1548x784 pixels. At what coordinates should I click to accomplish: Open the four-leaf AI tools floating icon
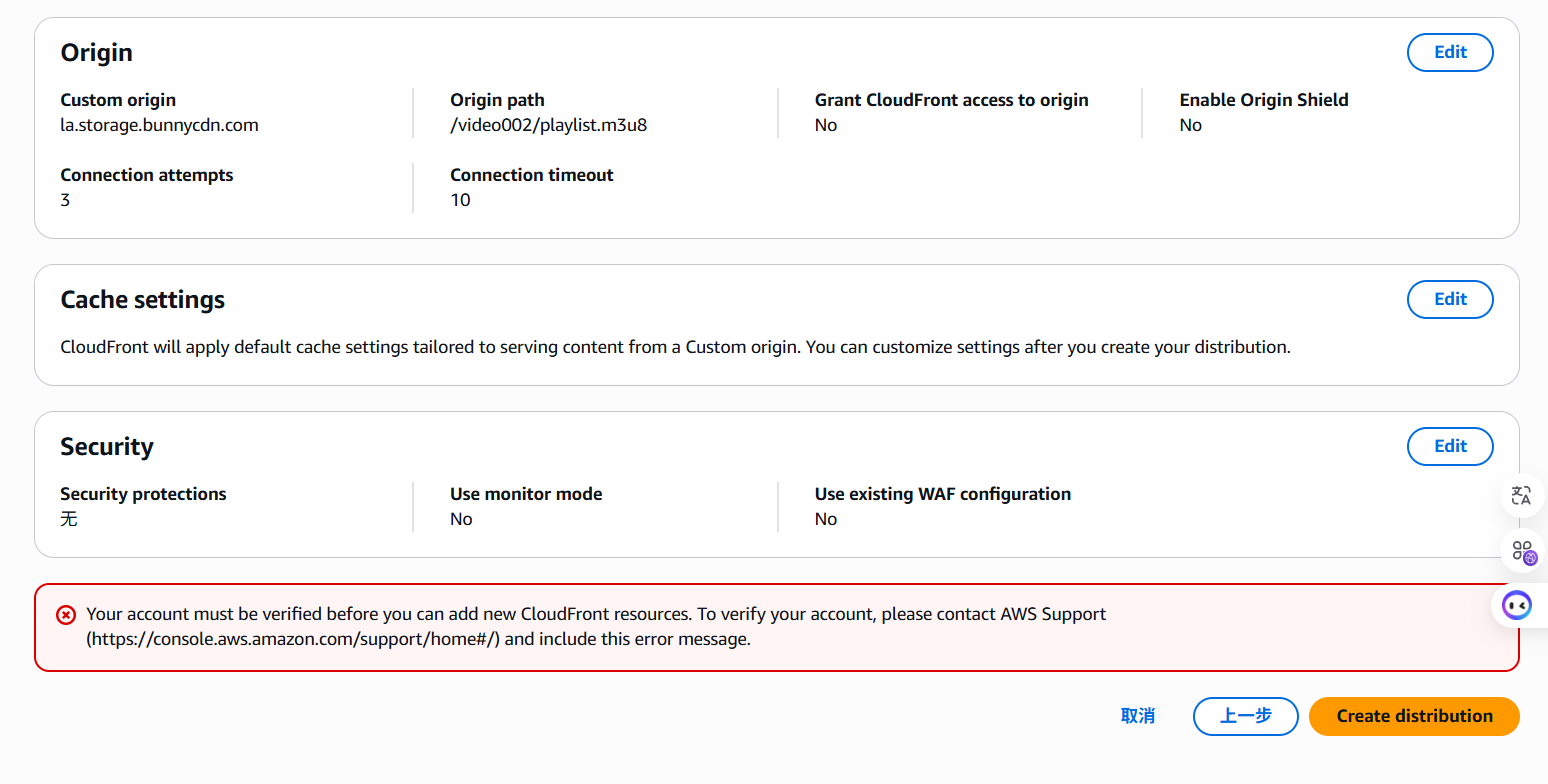click(1522, 550)
